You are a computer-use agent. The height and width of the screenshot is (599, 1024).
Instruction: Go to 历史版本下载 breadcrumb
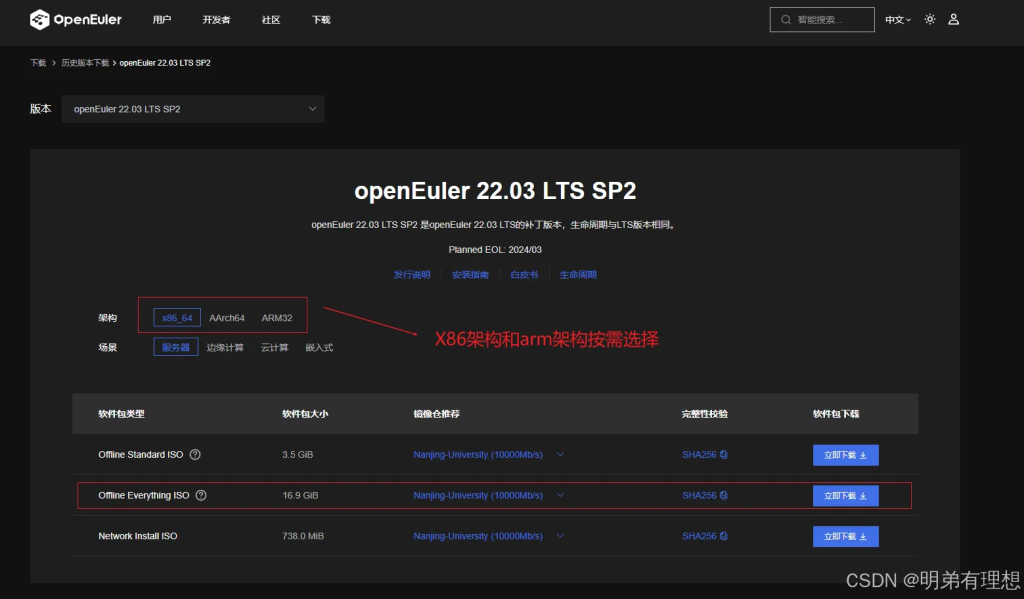pyautogui.click(x=85, y=63)
